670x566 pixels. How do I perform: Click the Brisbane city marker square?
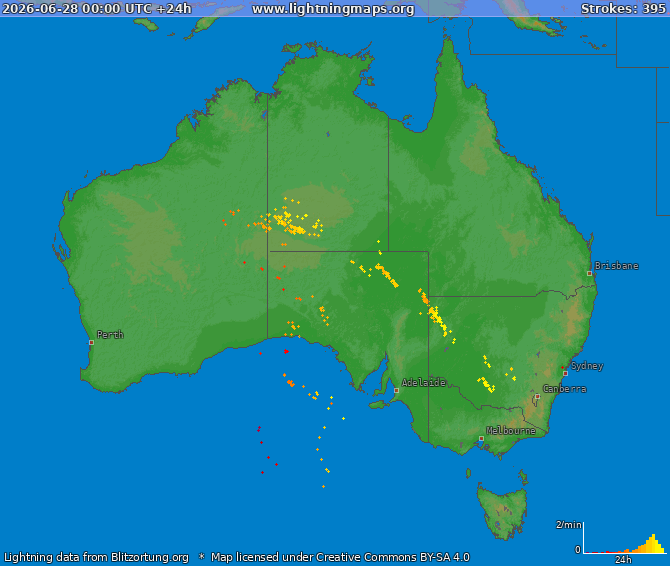click(x=589, y=273)
